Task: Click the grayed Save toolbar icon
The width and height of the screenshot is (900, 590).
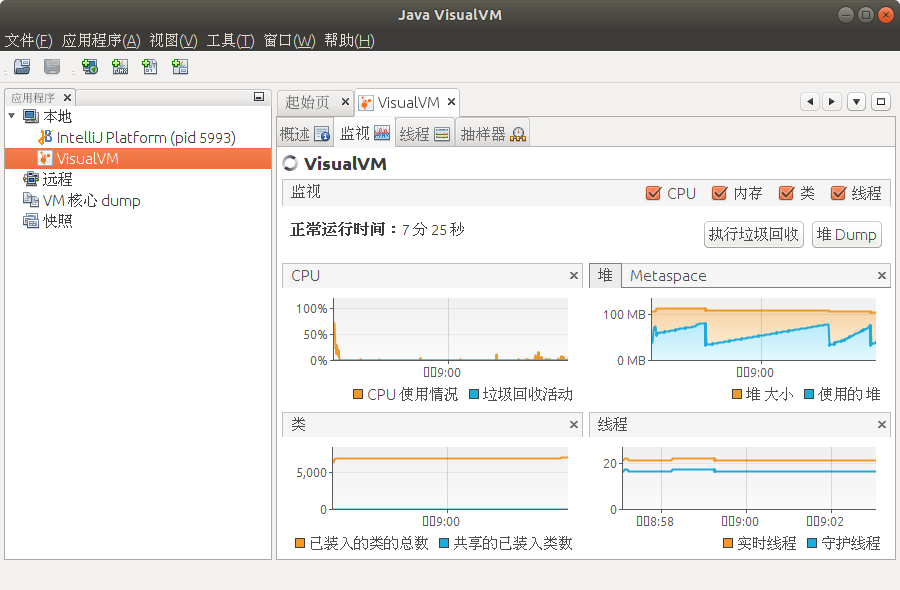Action: pyautogui.click(x=52, y=67)
